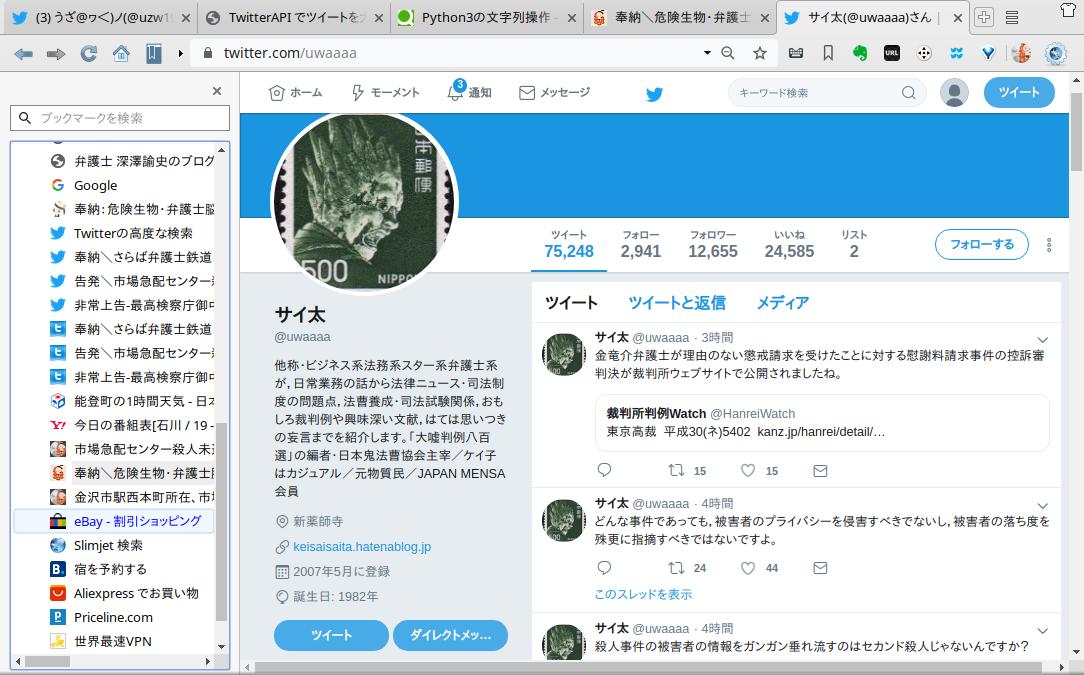
Task: Click the Evernote extension icon
Action: (x=859, y=53)
